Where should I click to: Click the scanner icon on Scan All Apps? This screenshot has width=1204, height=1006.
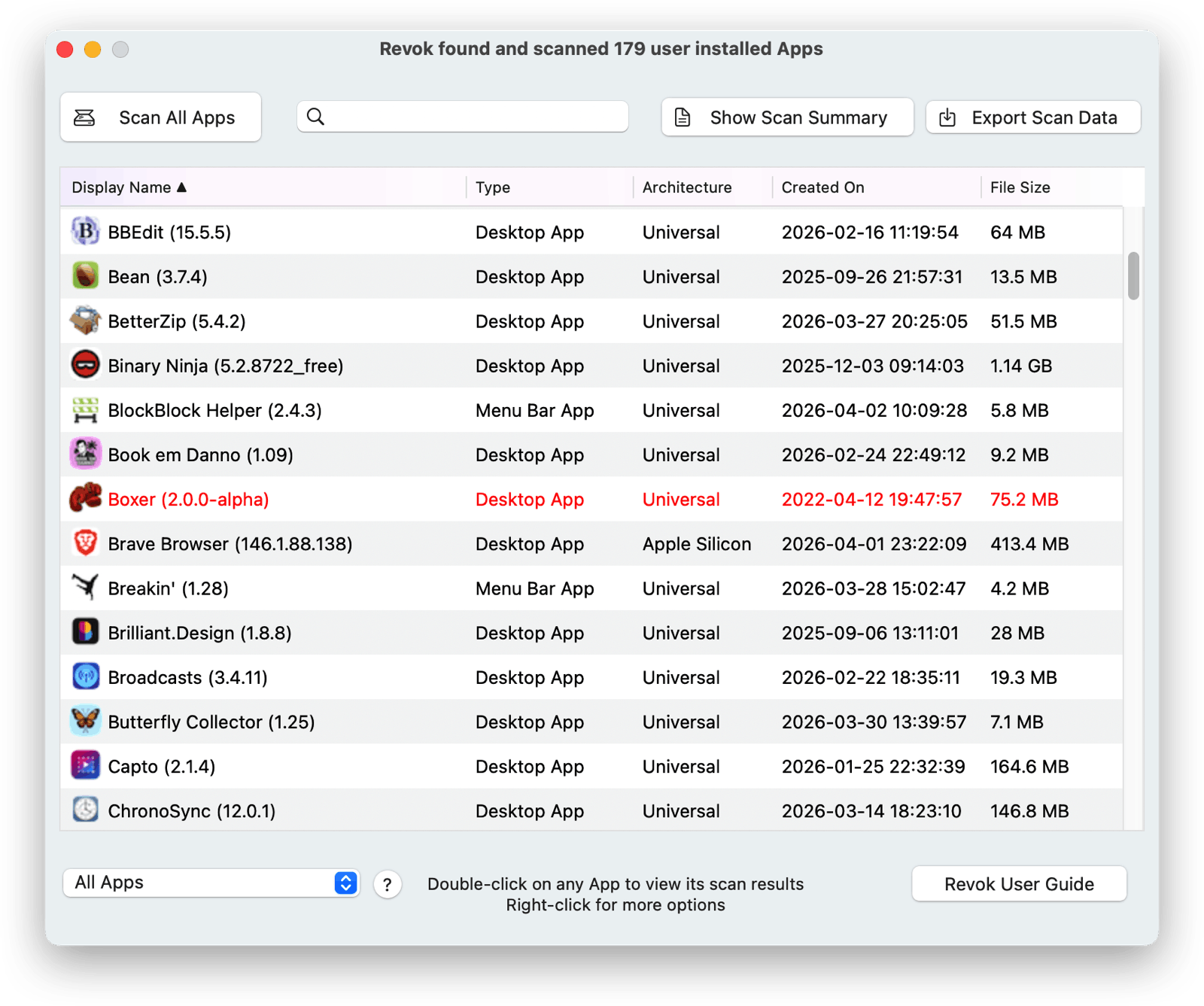84,117
